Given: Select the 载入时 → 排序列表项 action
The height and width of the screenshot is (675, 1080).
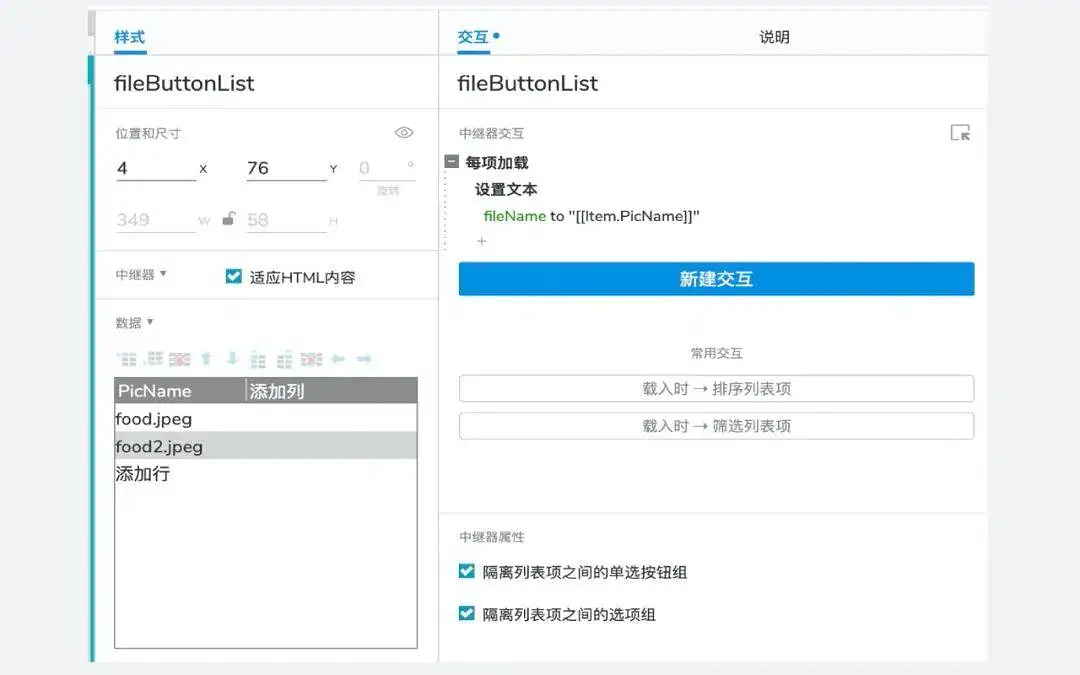Looking at the screenshot, I should pyautogui.click(x=715, y=388).
